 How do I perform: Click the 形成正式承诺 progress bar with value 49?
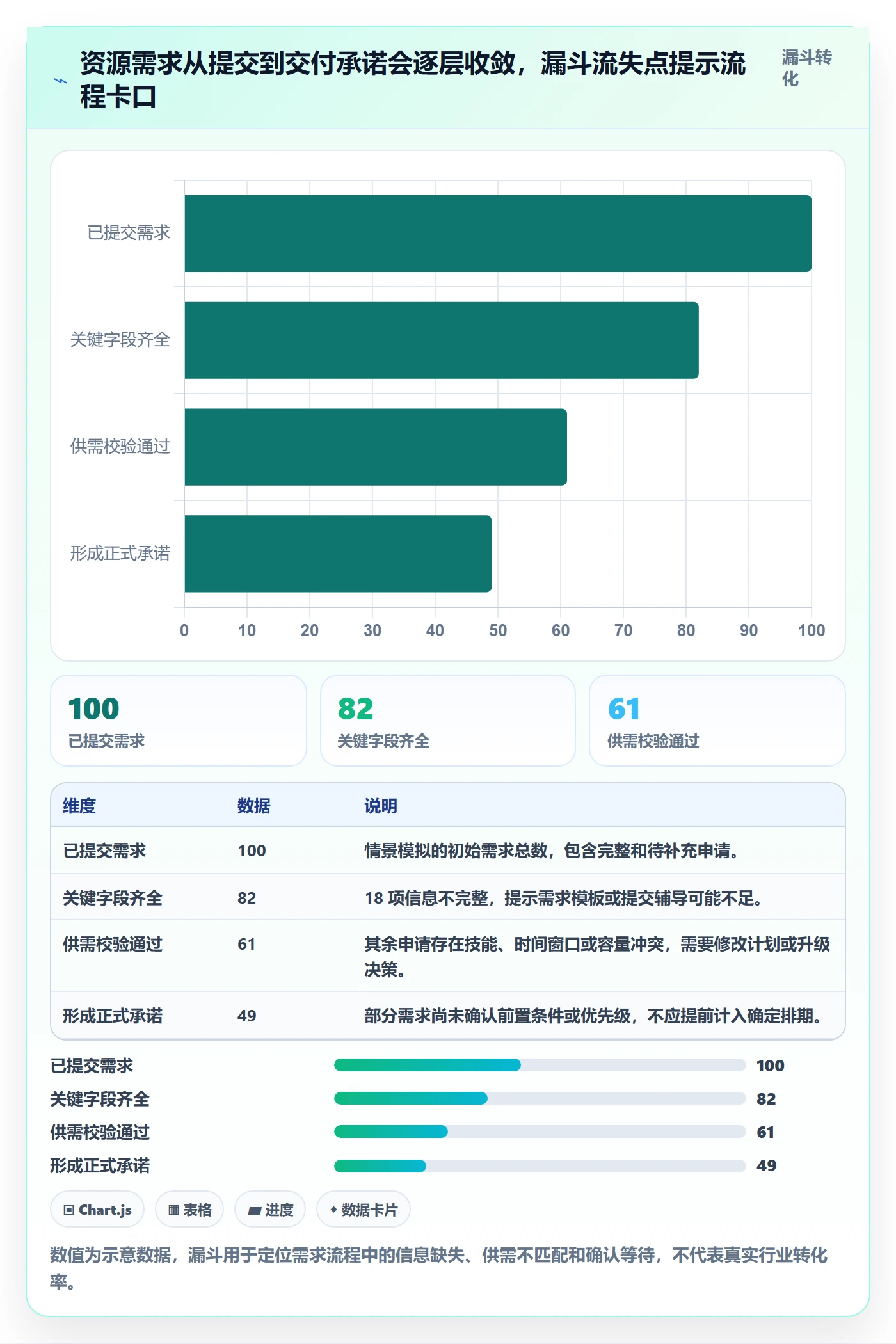(x=540, y=1165)
